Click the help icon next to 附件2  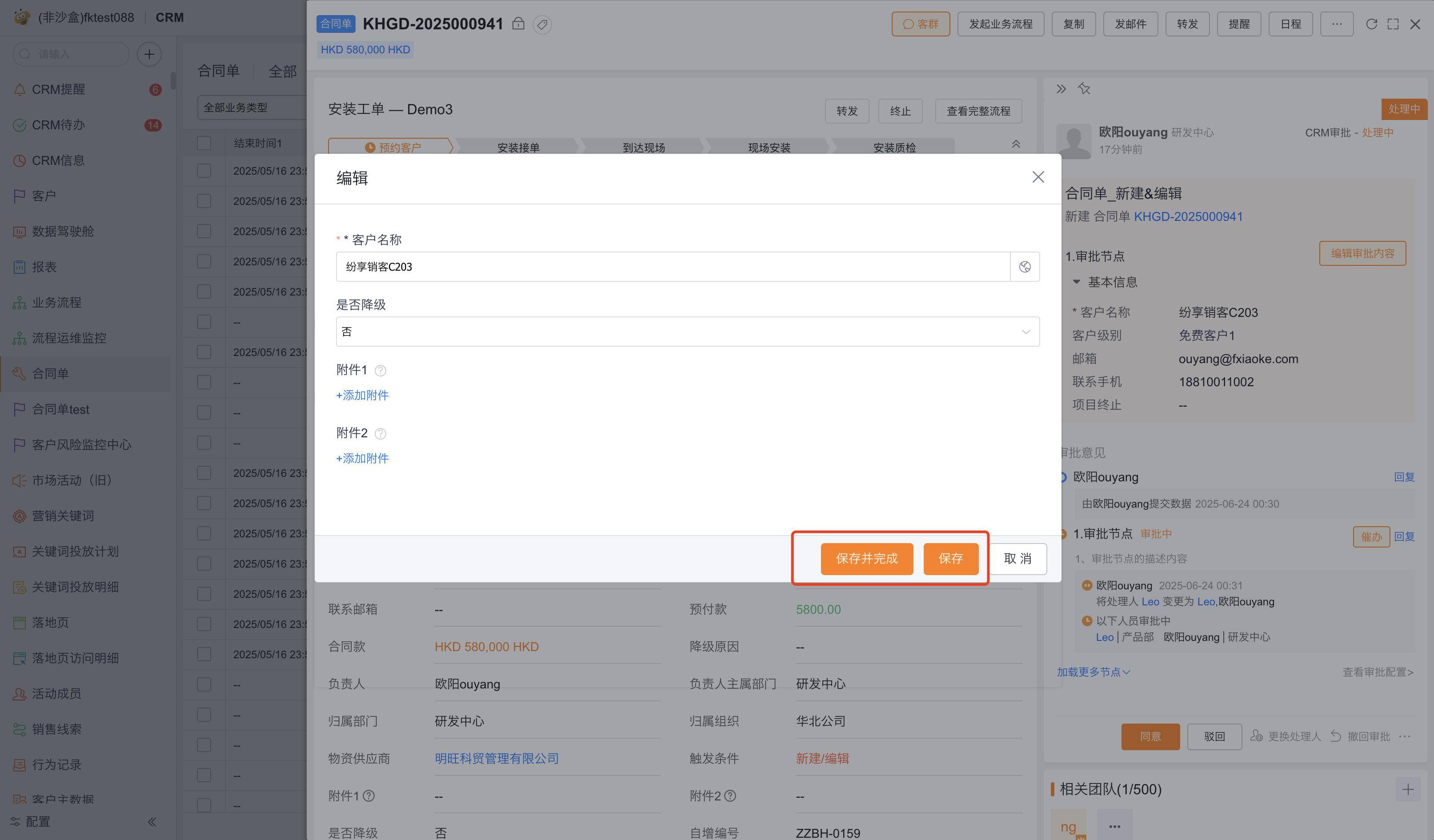(381, 434)
